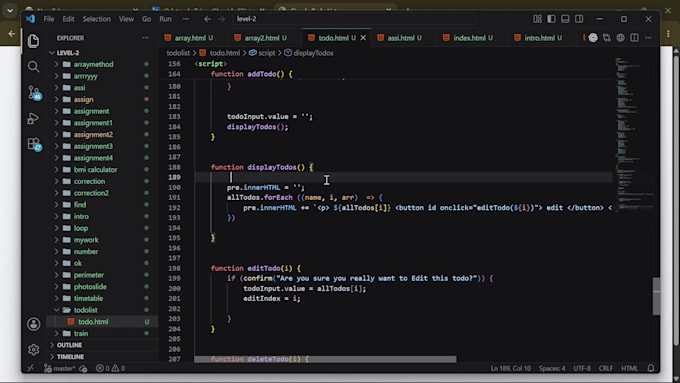Change language mode via HTML
The height and width of the screenshot is (383, 680).
click(629, 368)
